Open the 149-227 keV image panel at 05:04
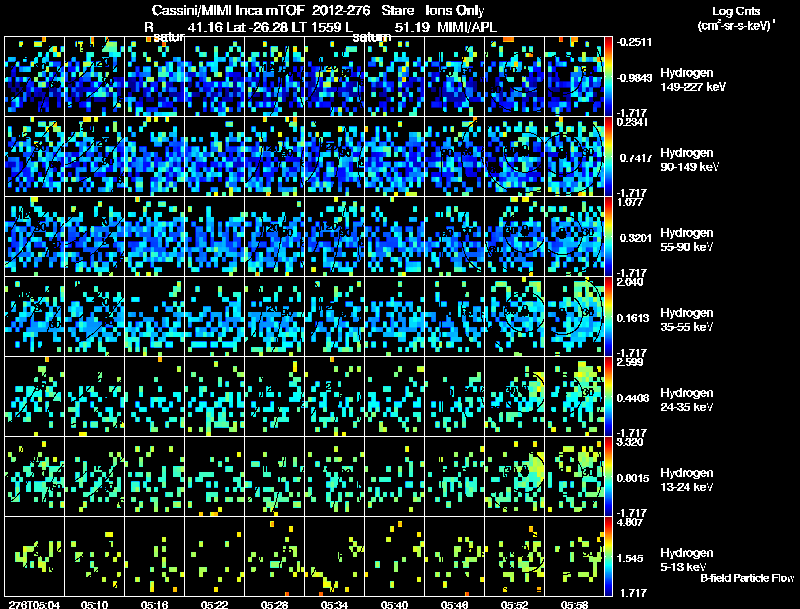The image size is (800, 609). tap(35, 76)
